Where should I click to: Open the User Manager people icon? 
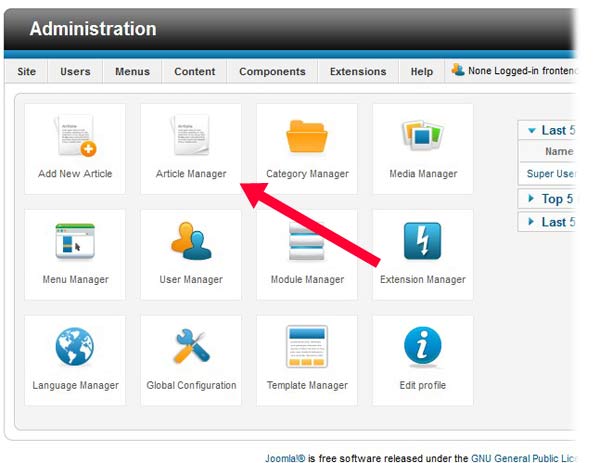(x=191, y=241)
